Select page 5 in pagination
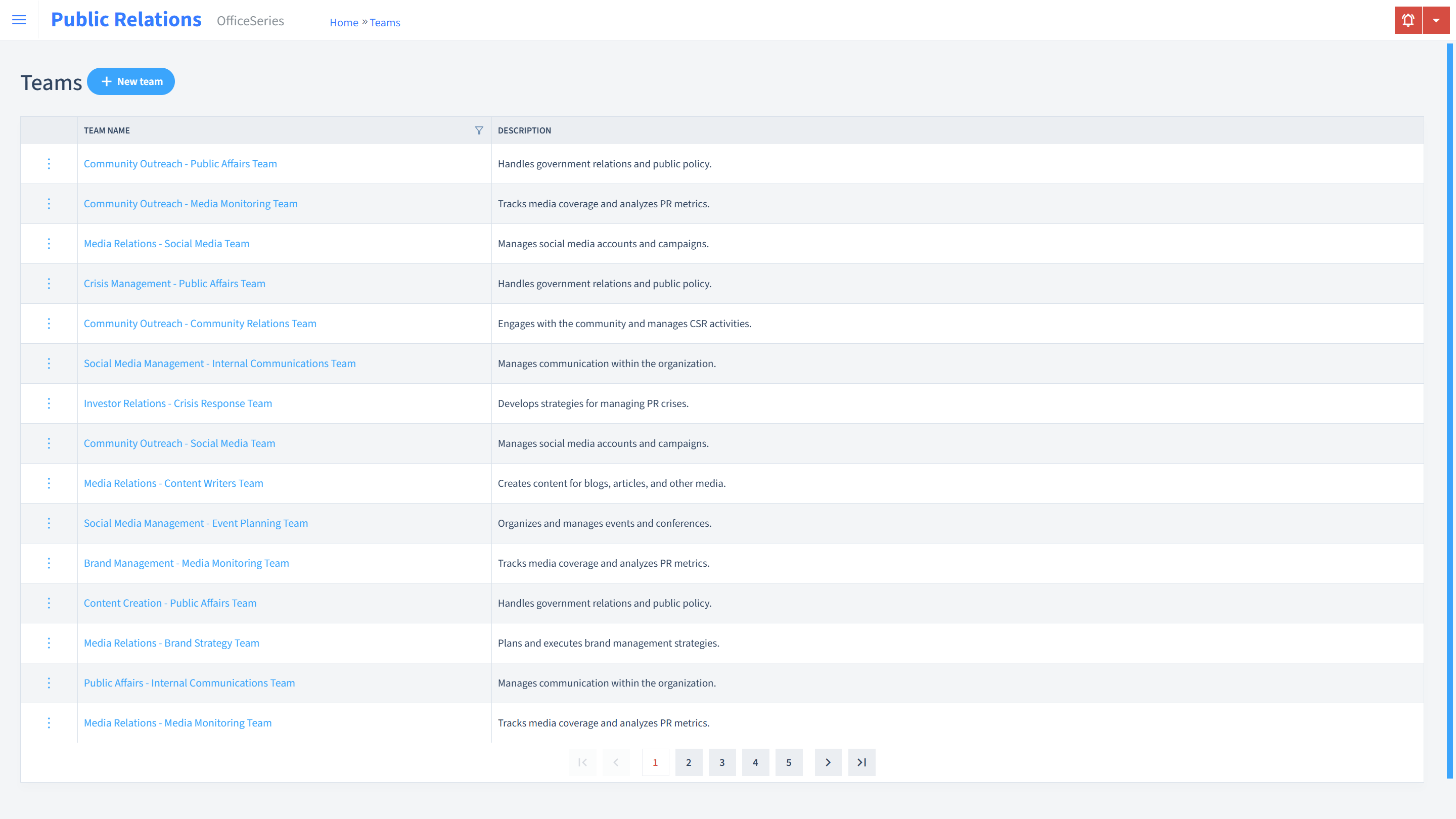The image size is (1456, 819). (x=789, y=762)
